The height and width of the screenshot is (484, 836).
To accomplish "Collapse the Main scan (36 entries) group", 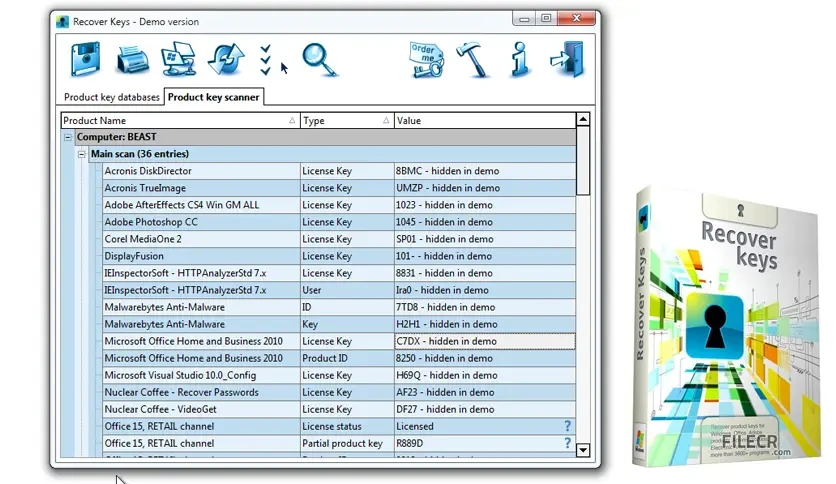I will coord(82,154).
